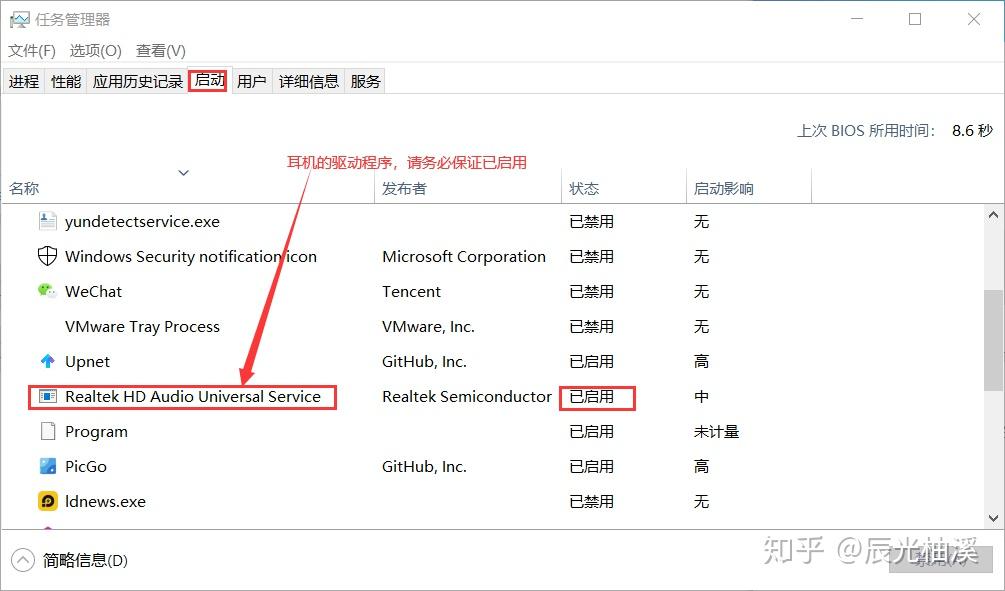Open the 选项(O) menu
1005x591 pixels.
96,51
